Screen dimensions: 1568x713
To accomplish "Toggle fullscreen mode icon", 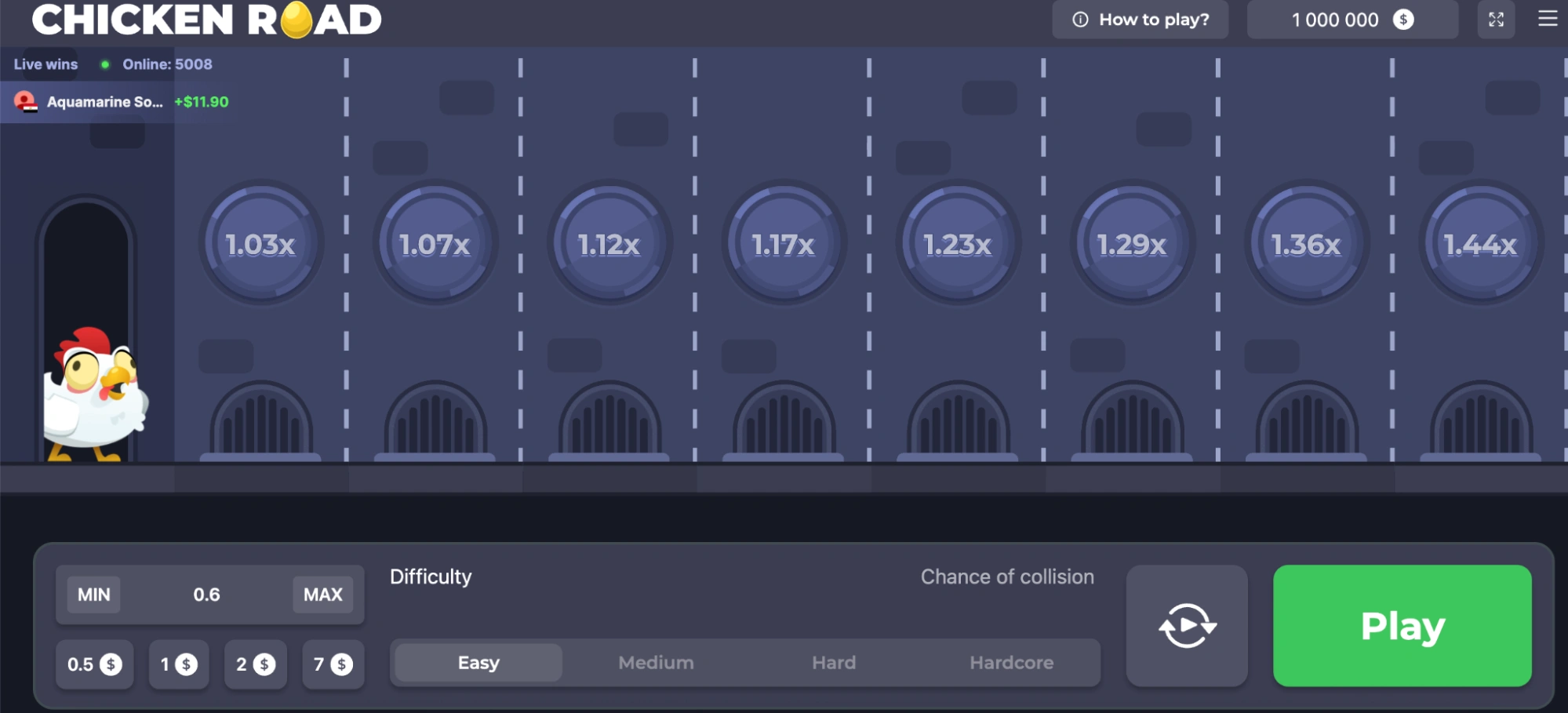I will coord(1496,20).
